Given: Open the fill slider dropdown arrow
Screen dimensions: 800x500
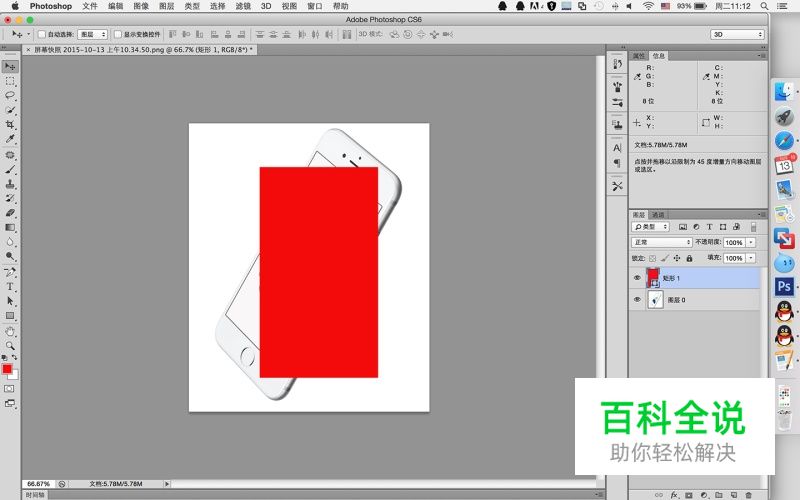Looking at the screenshot, I should pyautogui.click(x=751, y=258).
